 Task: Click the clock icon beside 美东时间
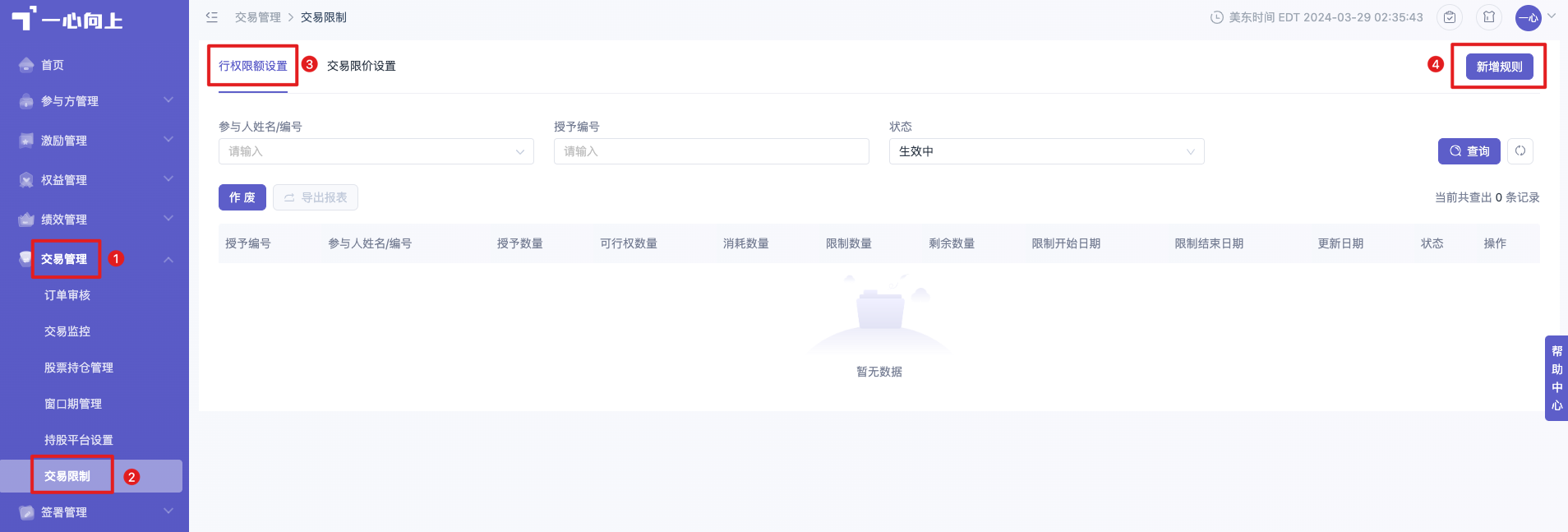click(x=1217, y=17)
